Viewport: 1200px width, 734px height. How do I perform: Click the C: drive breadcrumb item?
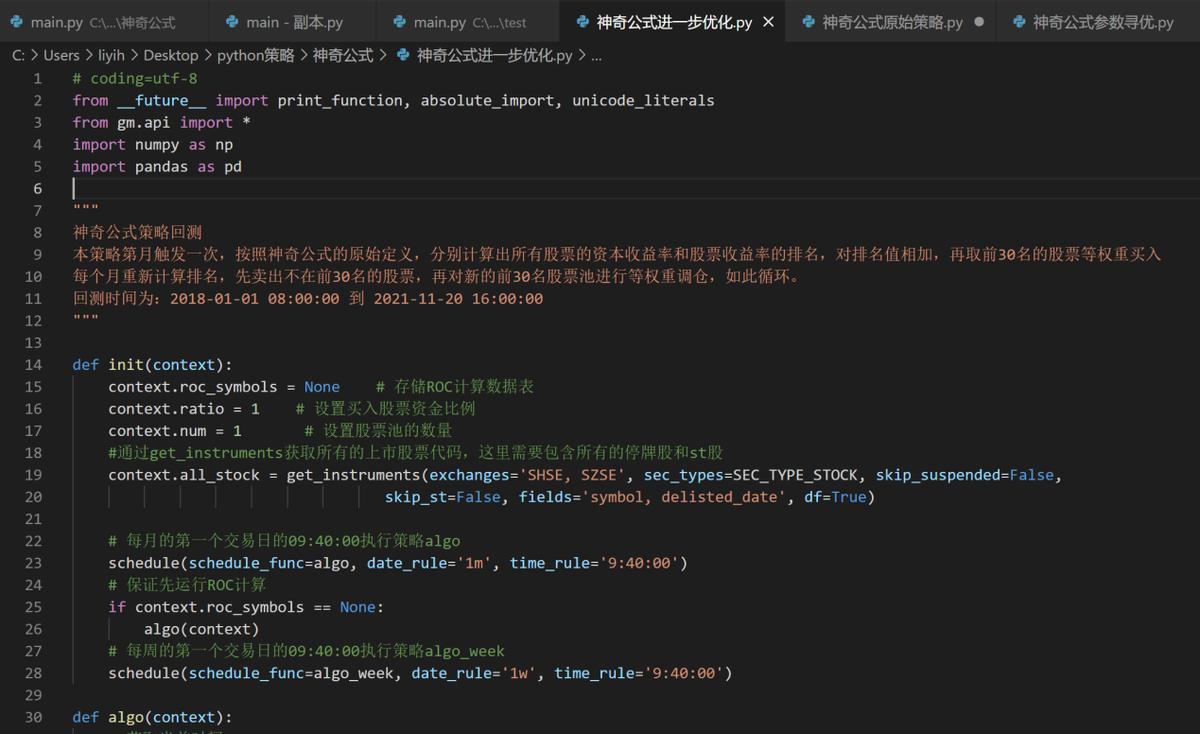point(18,55)
